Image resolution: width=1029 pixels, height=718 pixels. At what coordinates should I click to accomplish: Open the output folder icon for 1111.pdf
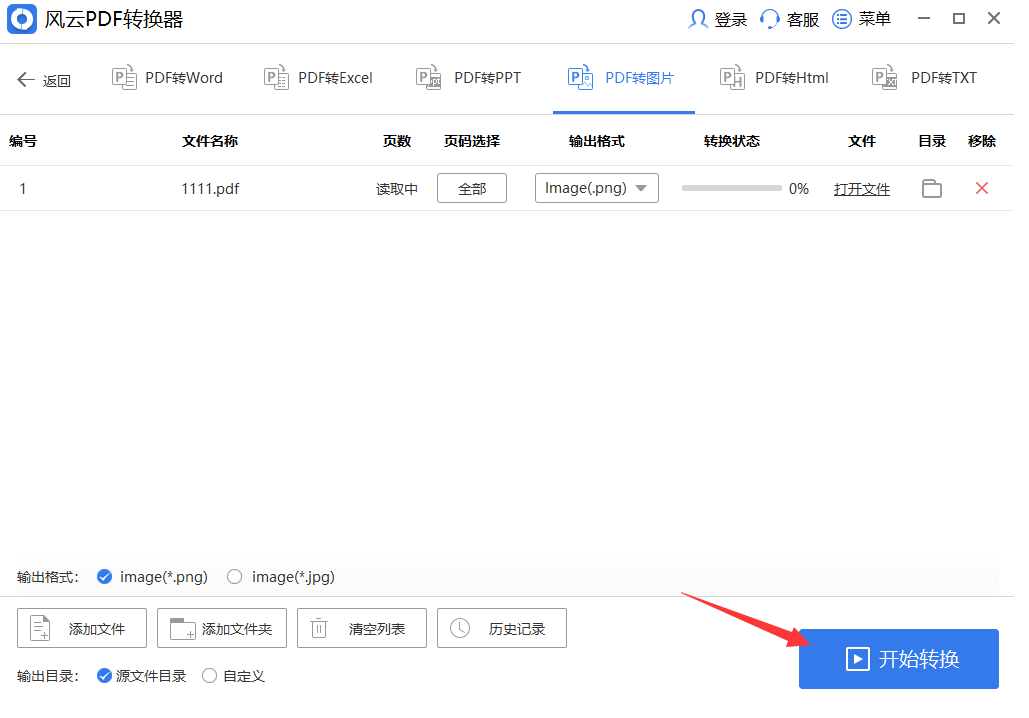(931, 188)
